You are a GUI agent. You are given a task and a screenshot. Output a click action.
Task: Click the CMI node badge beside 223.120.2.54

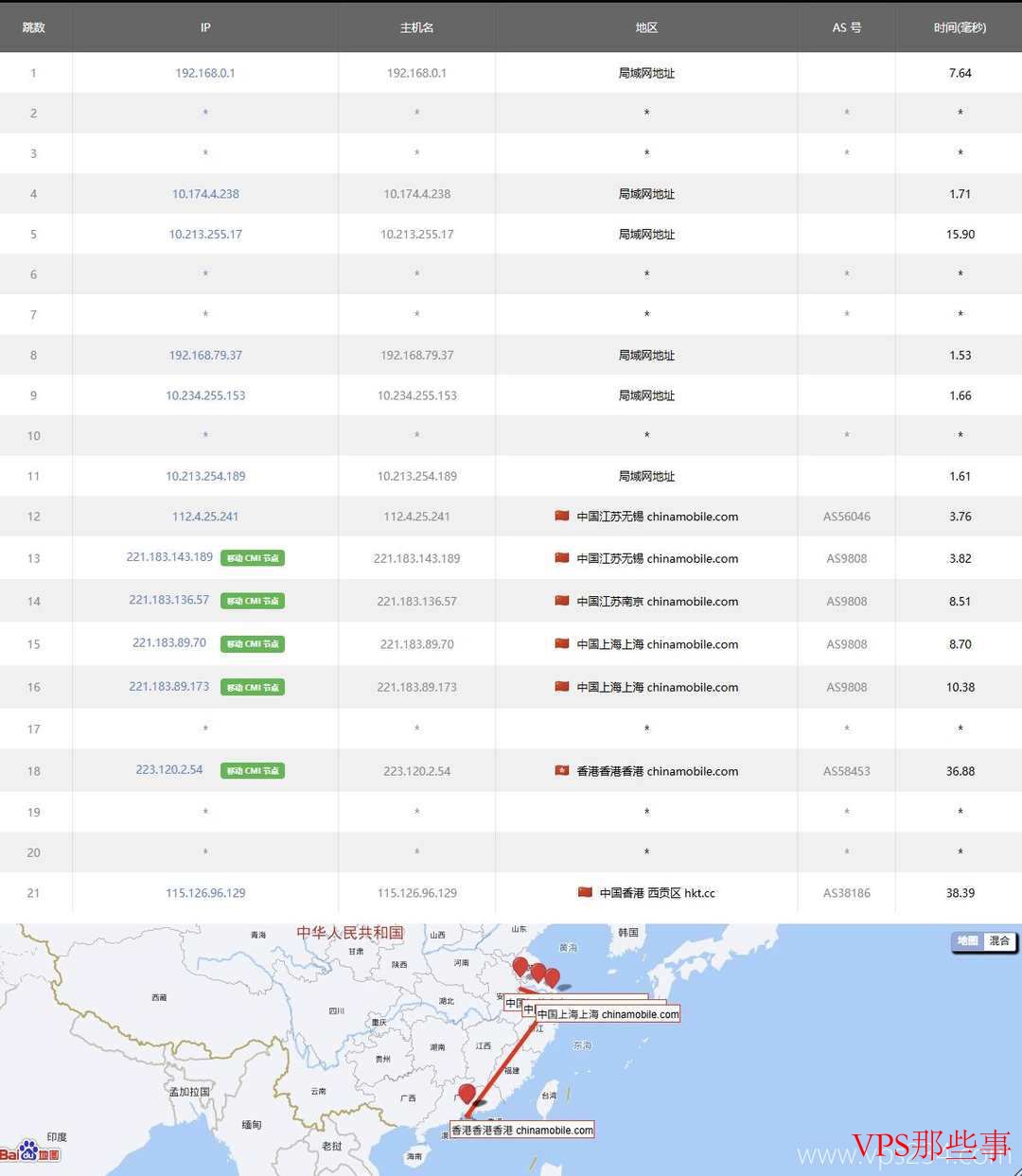[x=253, y=771]
